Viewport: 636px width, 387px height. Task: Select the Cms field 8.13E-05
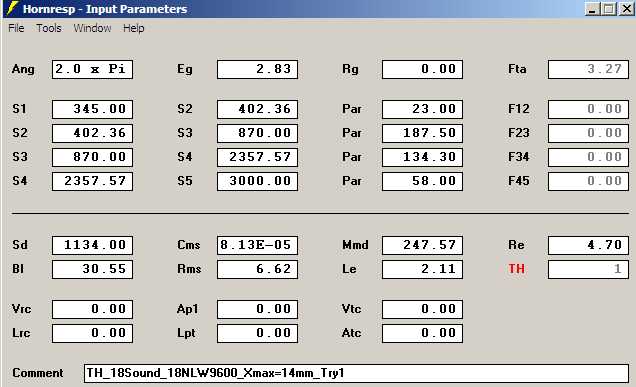(x=257, y=245)
